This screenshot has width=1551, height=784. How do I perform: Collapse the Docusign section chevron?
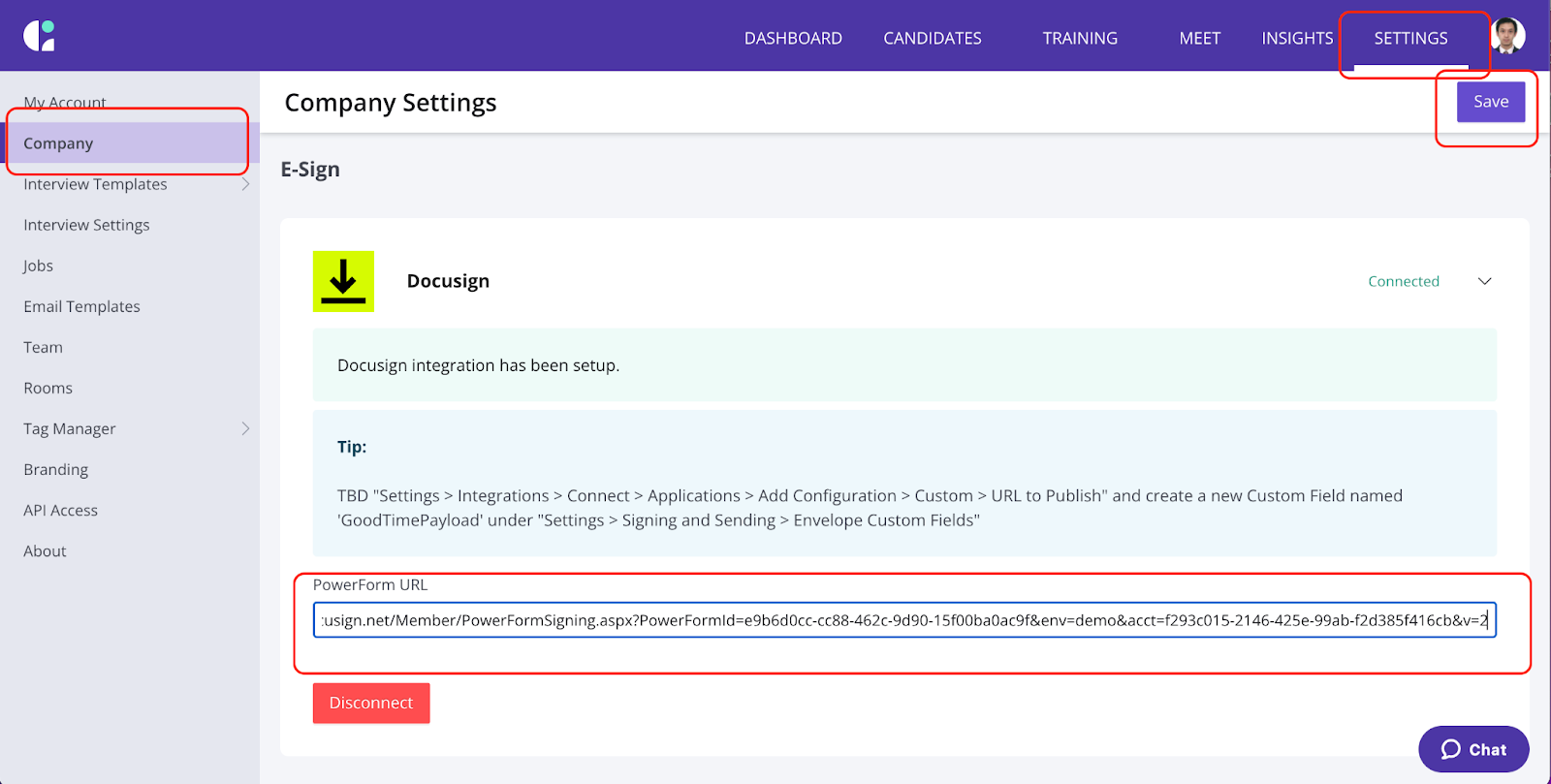tap(1484, 281)
